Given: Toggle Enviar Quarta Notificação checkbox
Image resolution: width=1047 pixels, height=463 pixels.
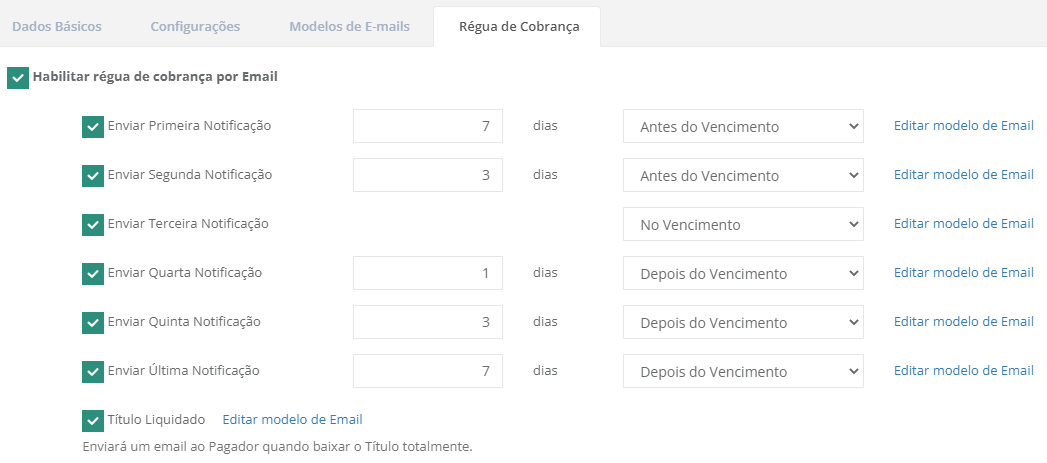Looking at the screenshot, I should (93, 274).
